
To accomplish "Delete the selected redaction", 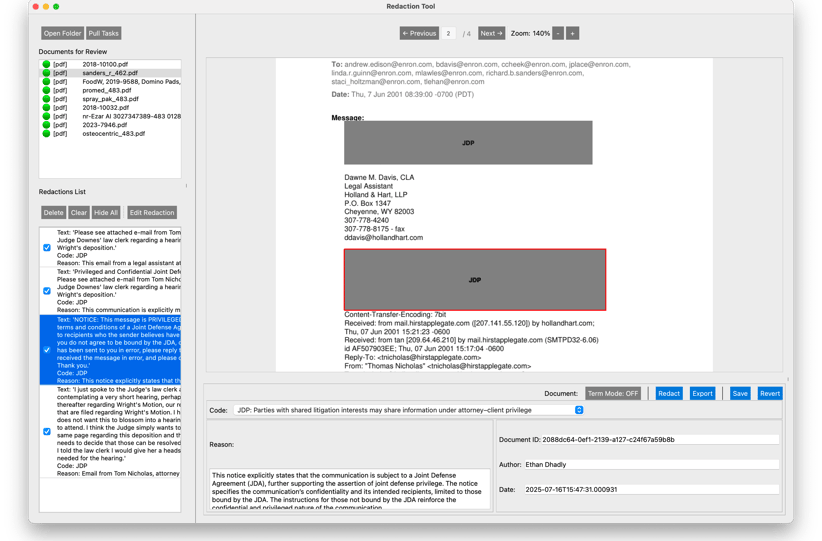I will [x=53, y=212].
